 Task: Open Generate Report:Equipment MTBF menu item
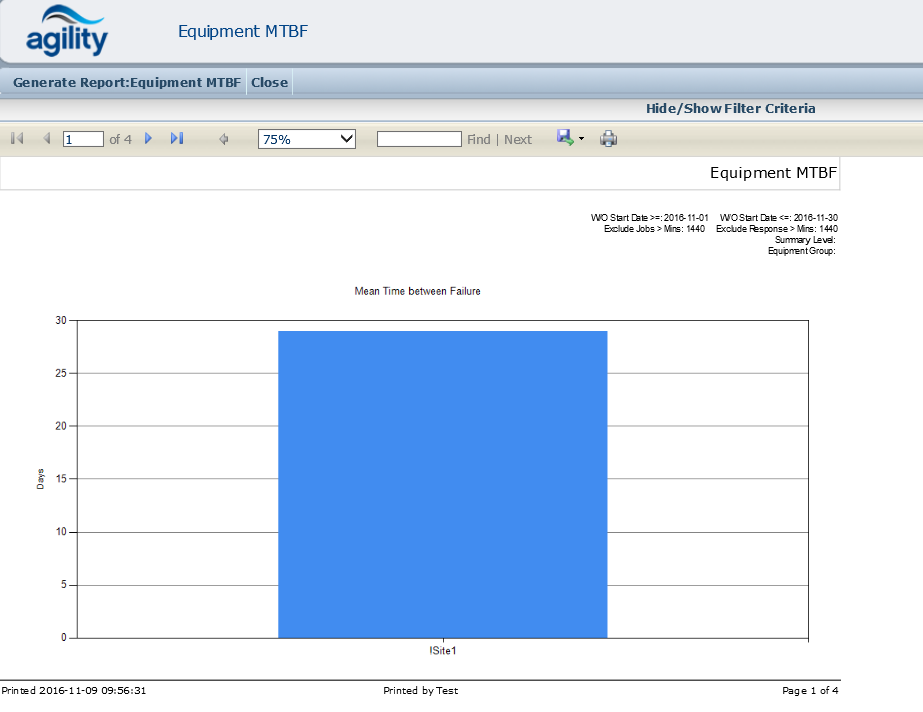click(x=127, y=83)
